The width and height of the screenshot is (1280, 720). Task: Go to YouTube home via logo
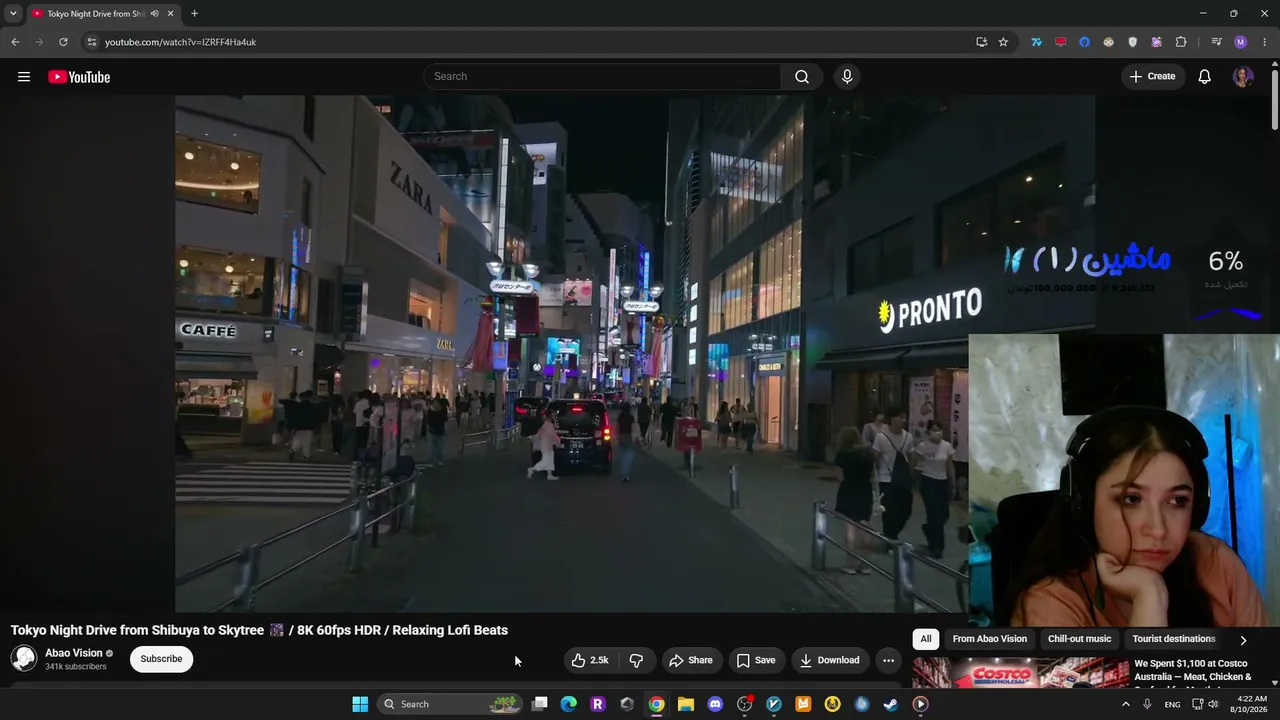(79, 77)
